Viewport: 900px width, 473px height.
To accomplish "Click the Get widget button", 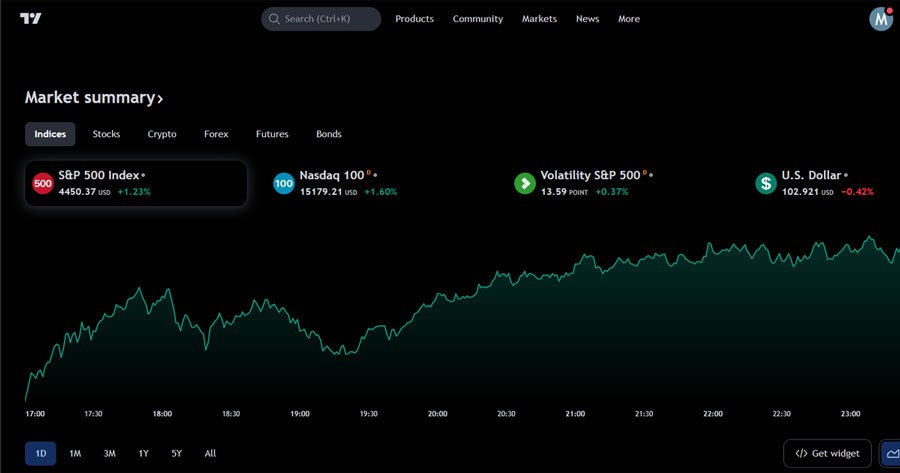I will point(827,453).
